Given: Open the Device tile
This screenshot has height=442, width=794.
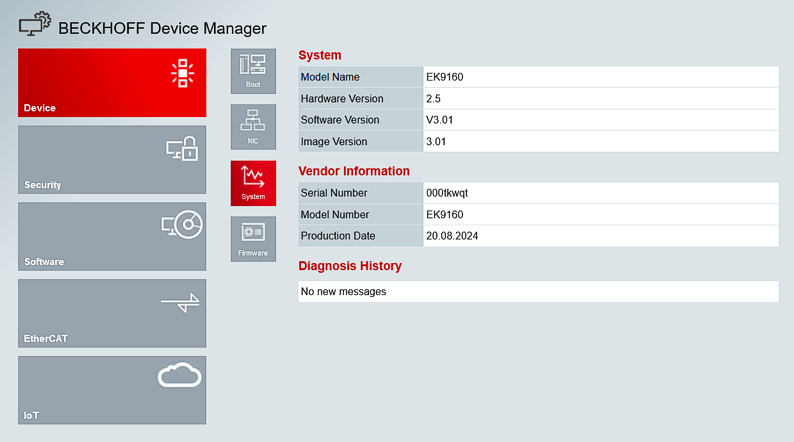Looking at the screenshot, I should coord(112,83).
